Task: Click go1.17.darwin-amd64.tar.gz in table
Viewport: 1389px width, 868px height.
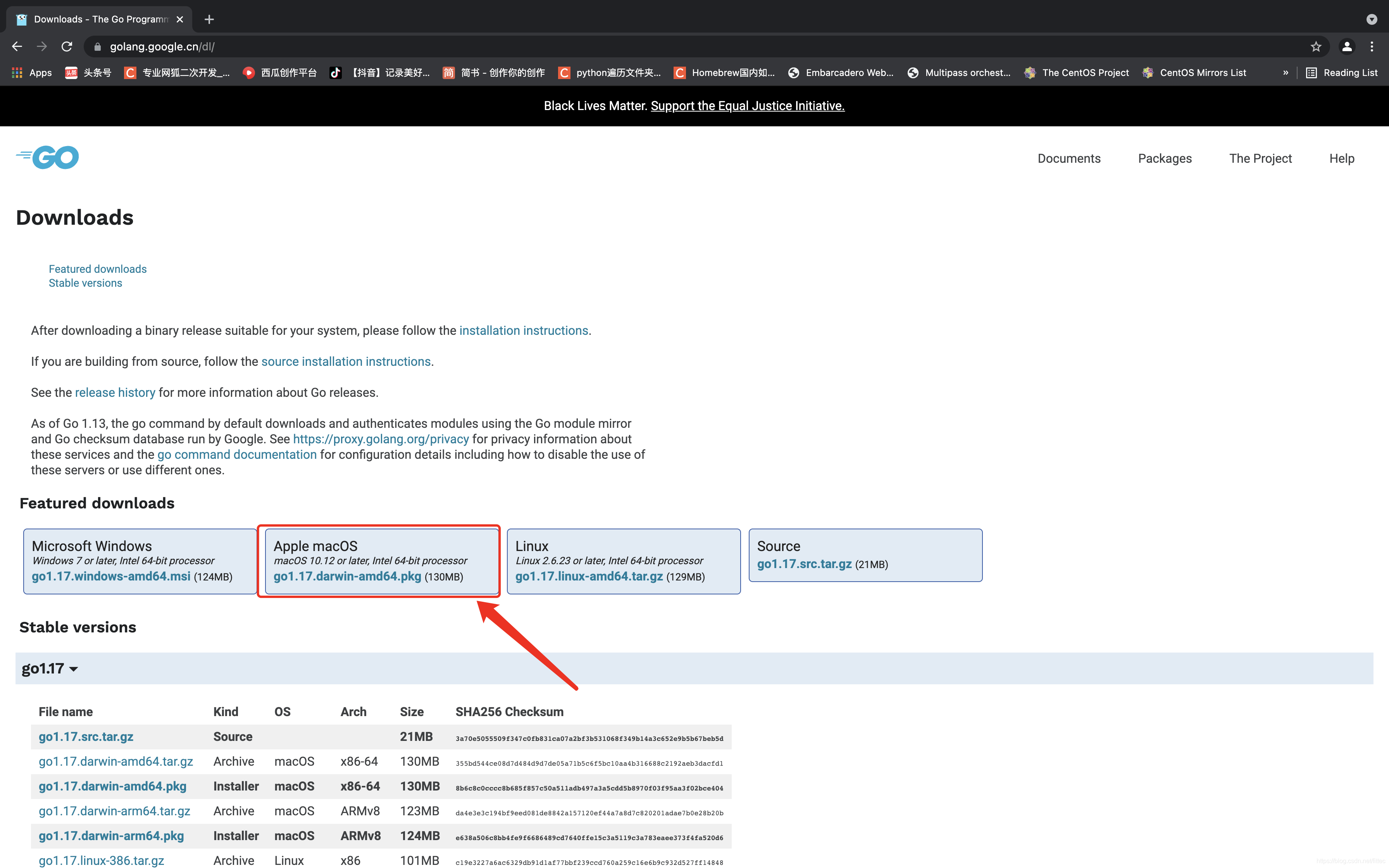Action: point(116,761)
